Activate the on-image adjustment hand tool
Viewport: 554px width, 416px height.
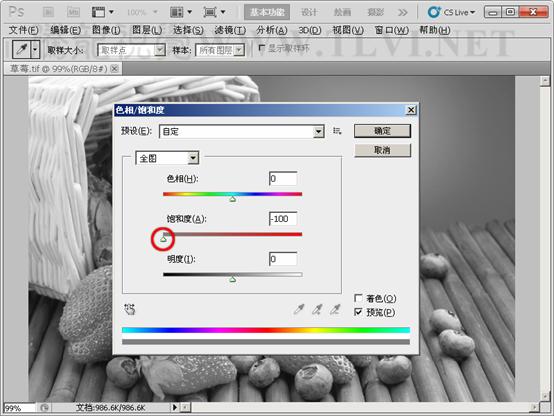click(130, 309)
